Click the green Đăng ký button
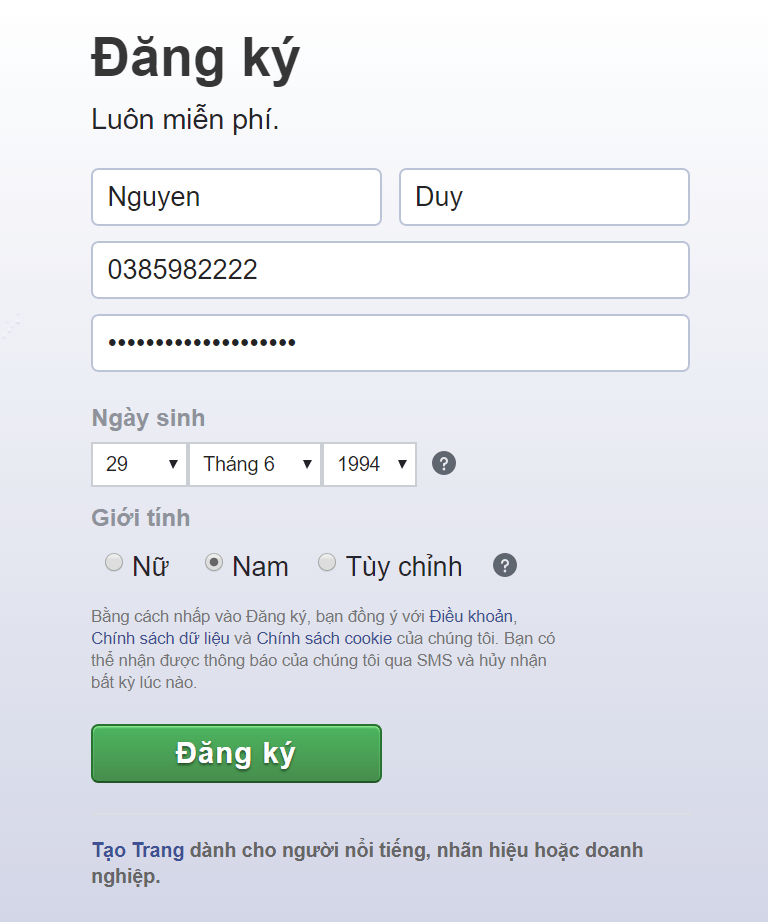Image resolution: width=768 pixels, height=922 pixels. pos(236,753)
